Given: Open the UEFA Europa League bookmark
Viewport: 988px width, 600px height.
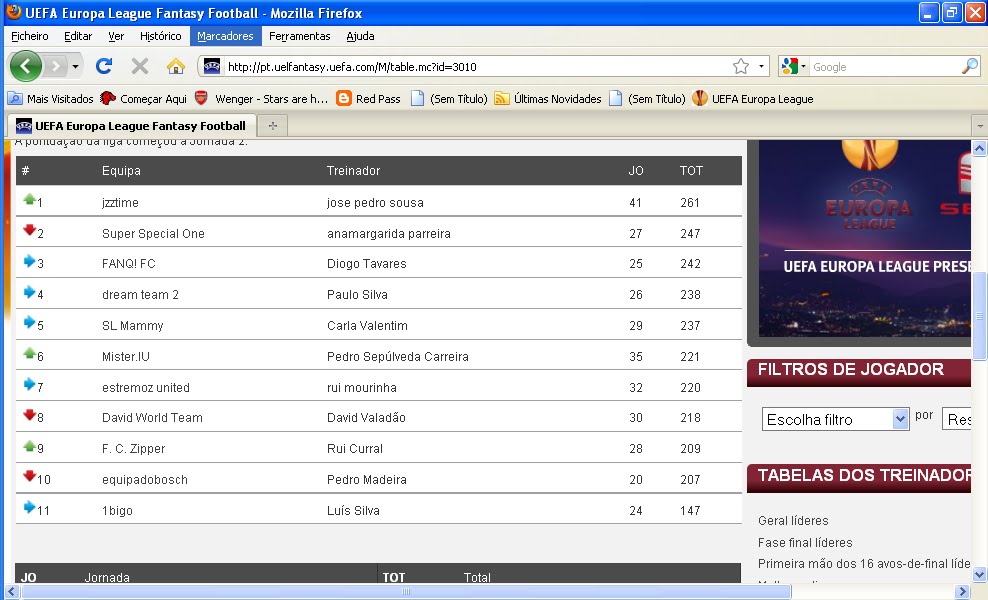Looking at the screenshot, I should point(753,99).
